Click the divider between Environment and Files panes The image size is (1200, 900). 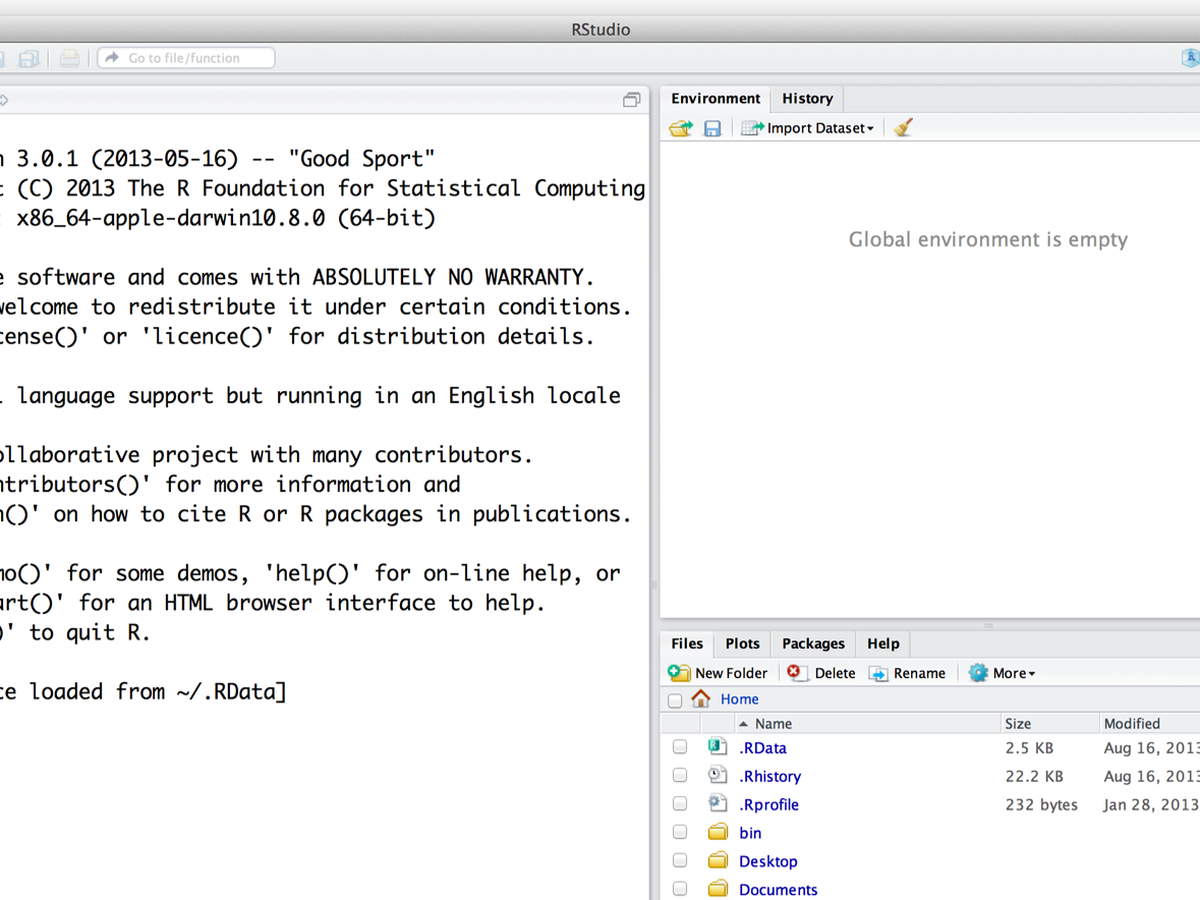(988, 625)
